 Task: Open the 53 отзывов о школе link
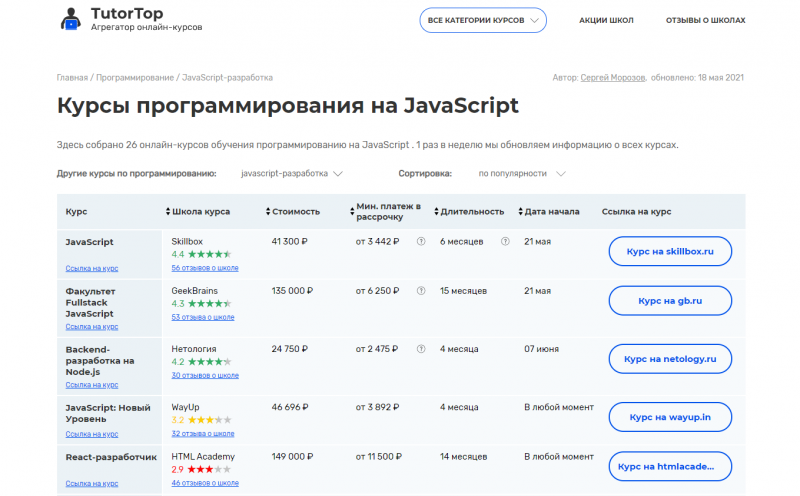[x=203, y=317]
